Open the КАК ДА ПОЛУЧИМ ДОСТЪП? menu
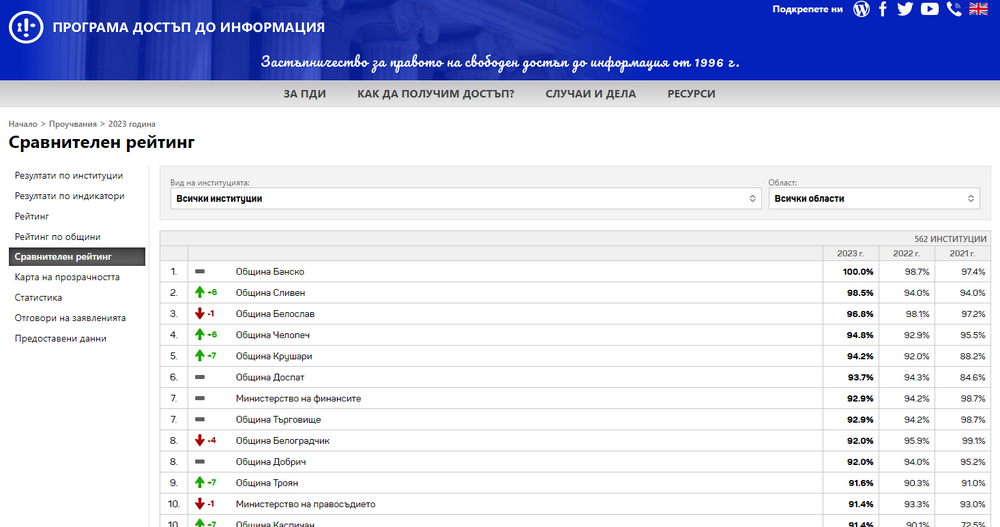 coord(435,94)
